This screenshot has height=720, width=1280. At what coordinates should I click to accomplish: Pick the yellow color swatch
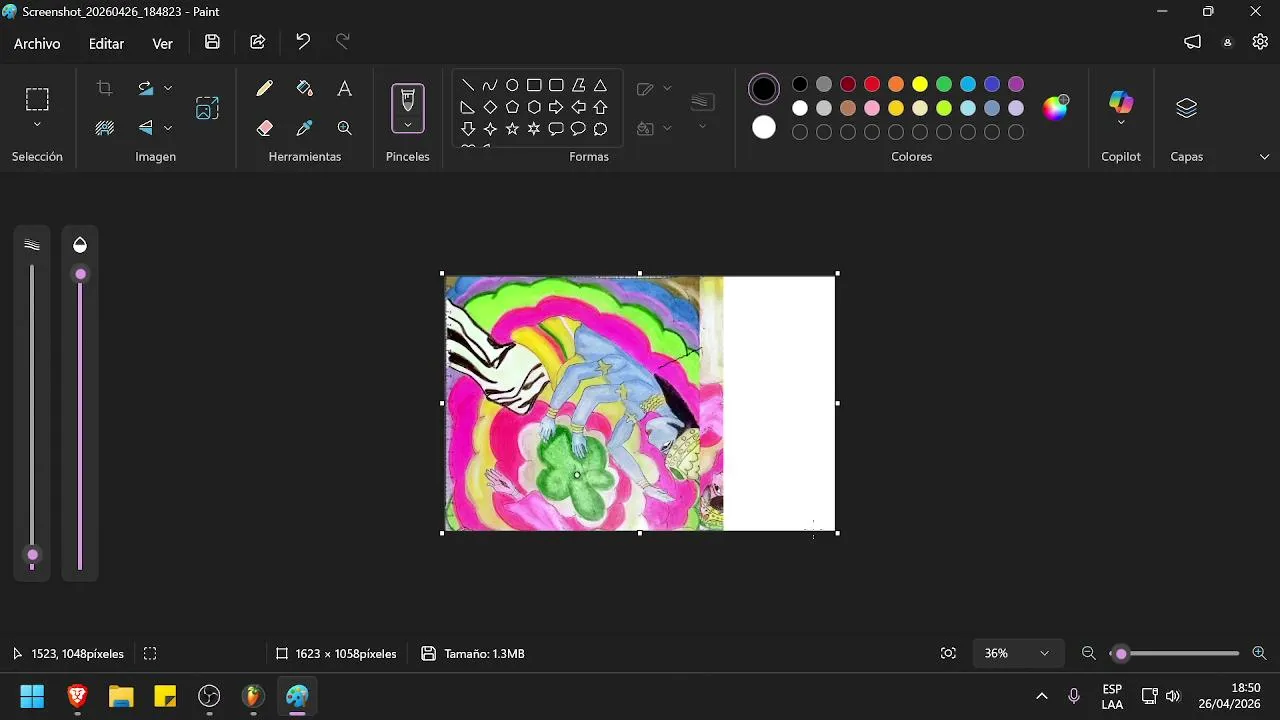click(920, 84)
